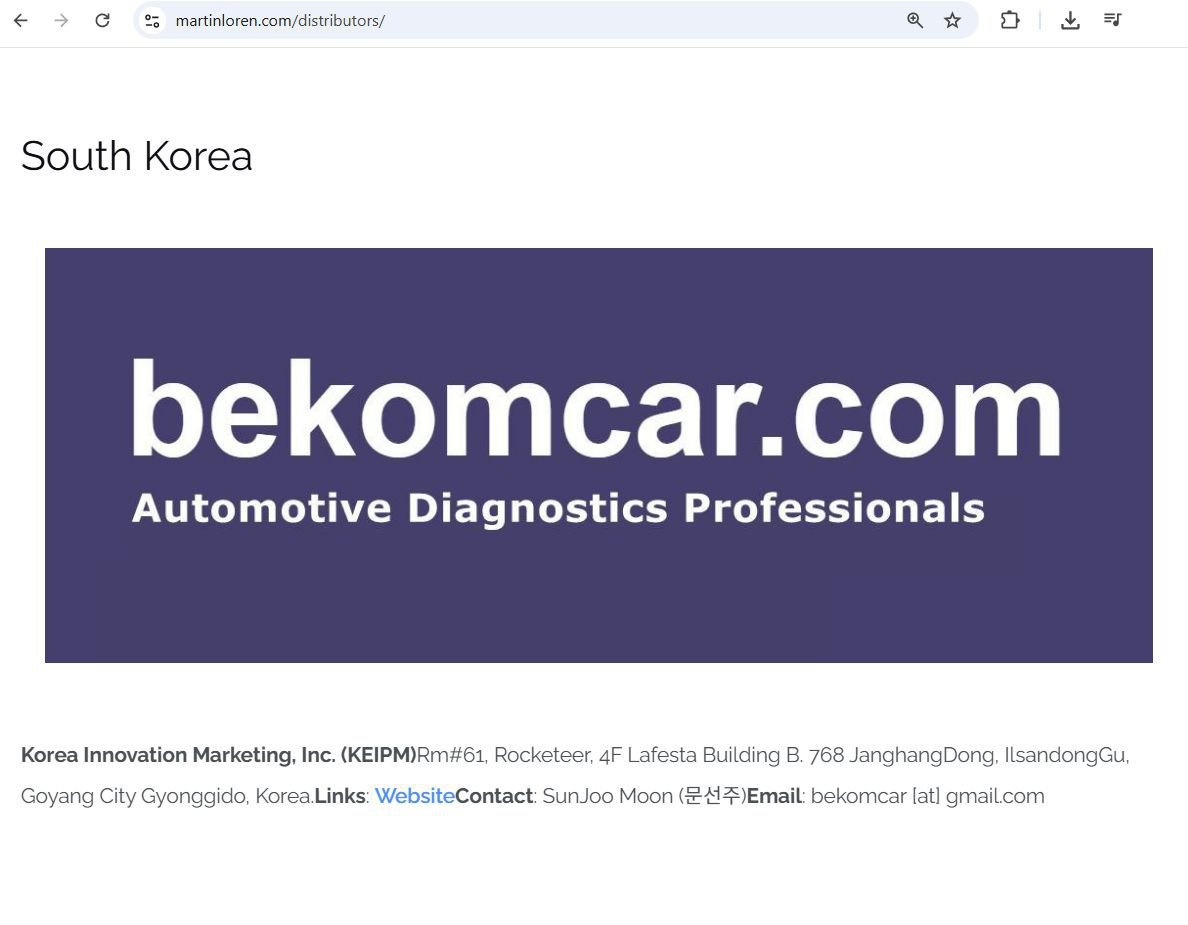Click the bold Links label
The image size is (1188, 925).
click(x=339, y=796)
